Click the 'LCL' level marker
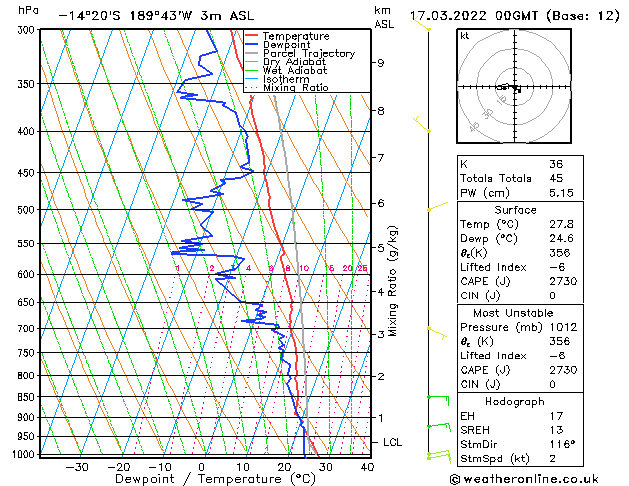 392,442
